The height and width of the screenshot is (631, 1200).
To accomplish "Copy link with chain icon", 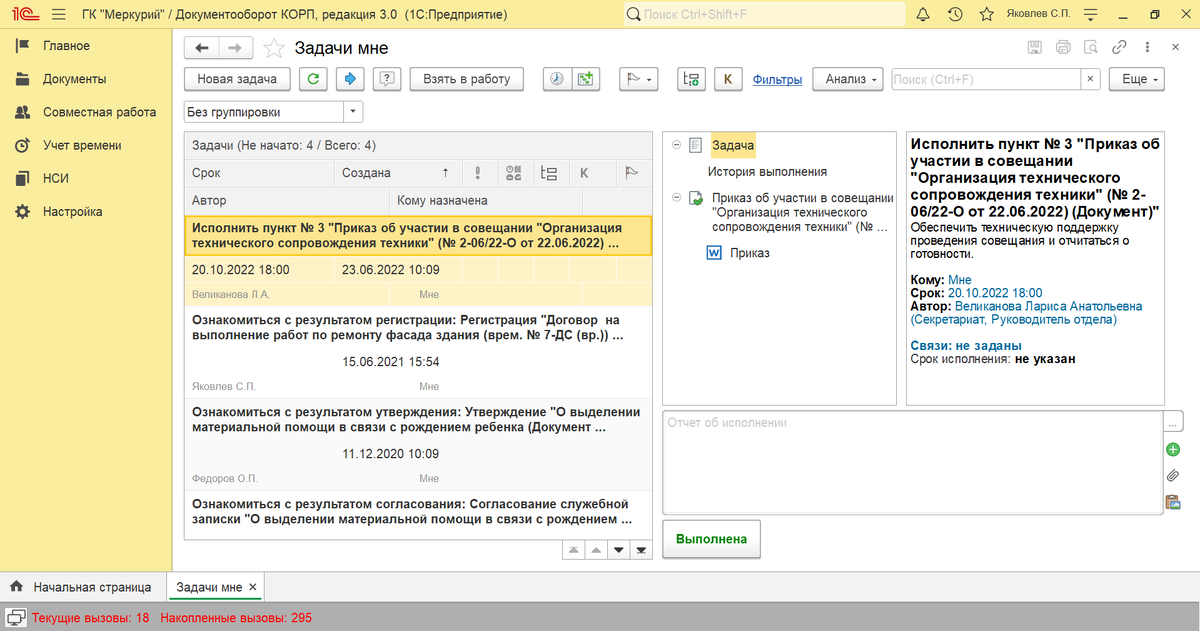I will tap(1120, 47).
